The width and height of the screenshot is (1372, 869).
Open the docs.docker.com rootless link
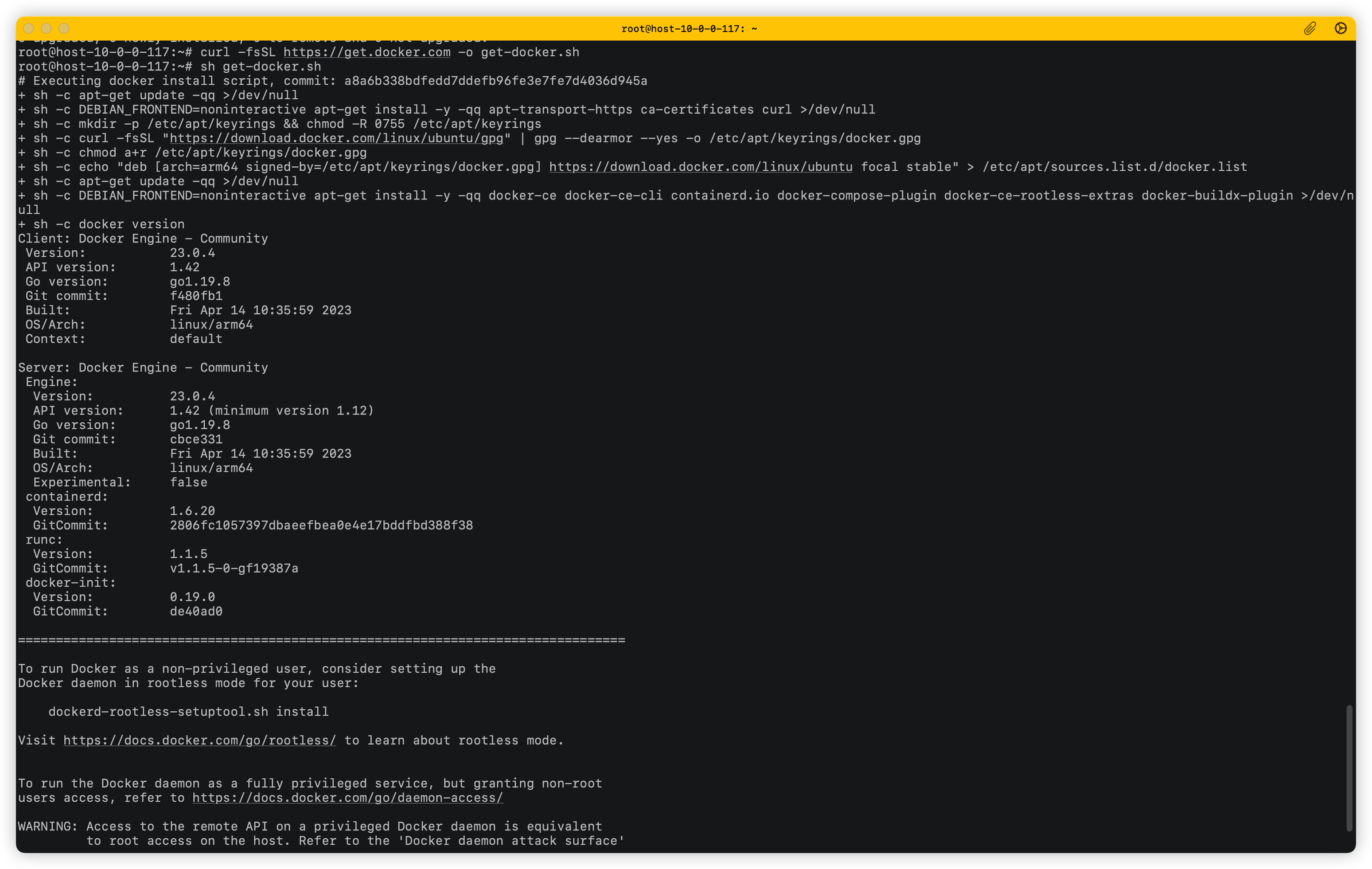click(199, 741)
